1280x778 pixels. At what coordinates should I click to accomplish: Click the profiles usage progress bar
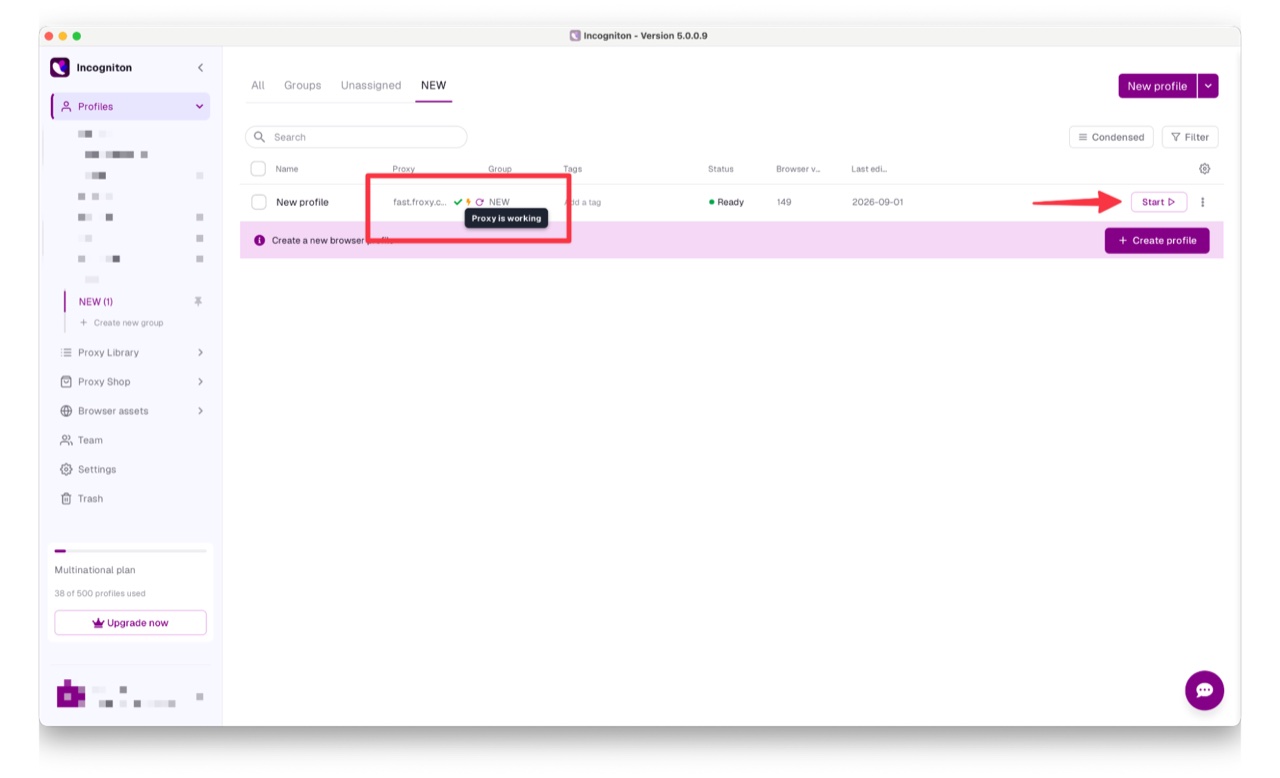point(130,551)
